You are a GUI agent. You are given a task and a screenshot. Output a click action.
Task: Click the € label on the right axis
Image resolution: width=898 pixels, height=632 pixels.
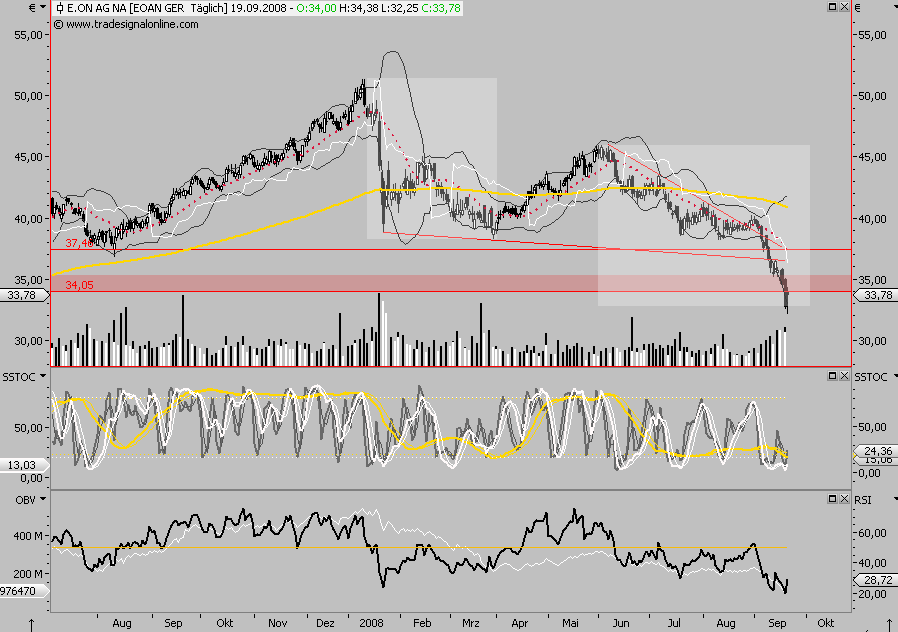coord(858,8)
